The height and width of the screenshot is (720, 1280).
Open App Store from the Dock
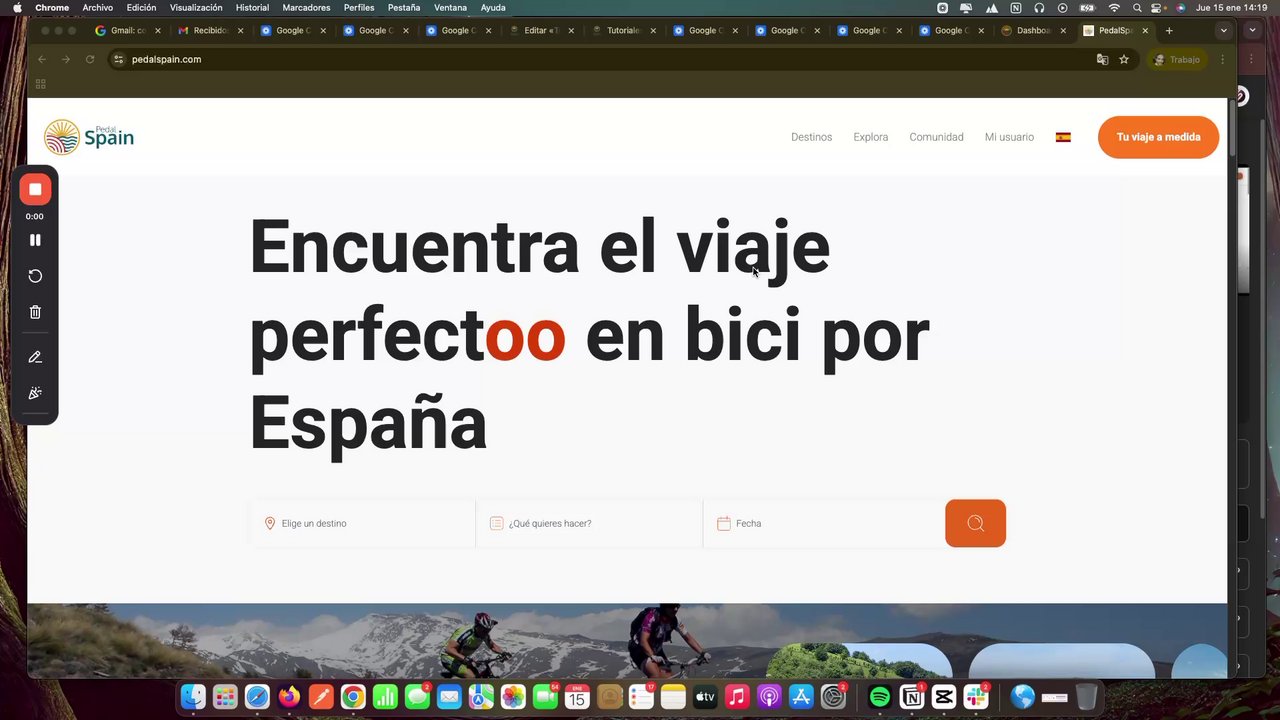pyautogui.click(x=801, y=696)
